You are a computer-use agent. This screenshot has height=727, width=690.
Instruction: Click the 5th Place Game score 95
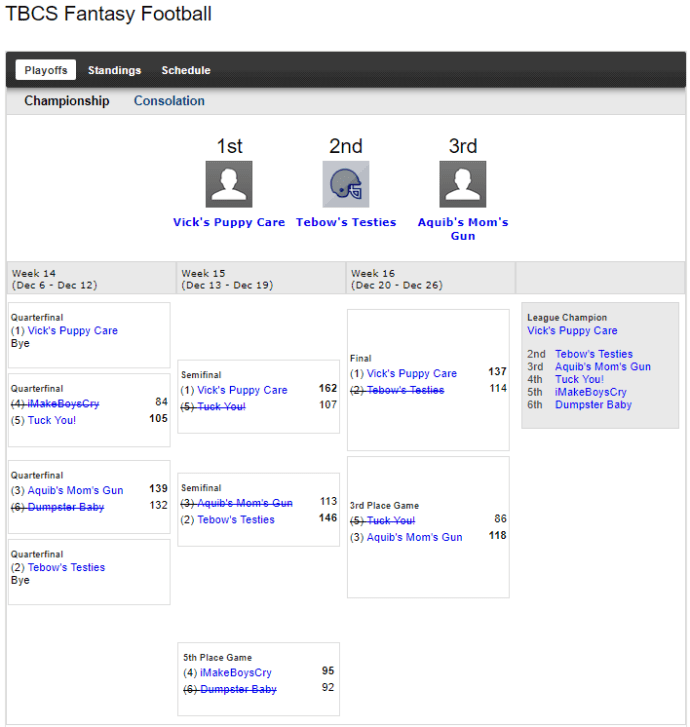[x=328, y=671]
